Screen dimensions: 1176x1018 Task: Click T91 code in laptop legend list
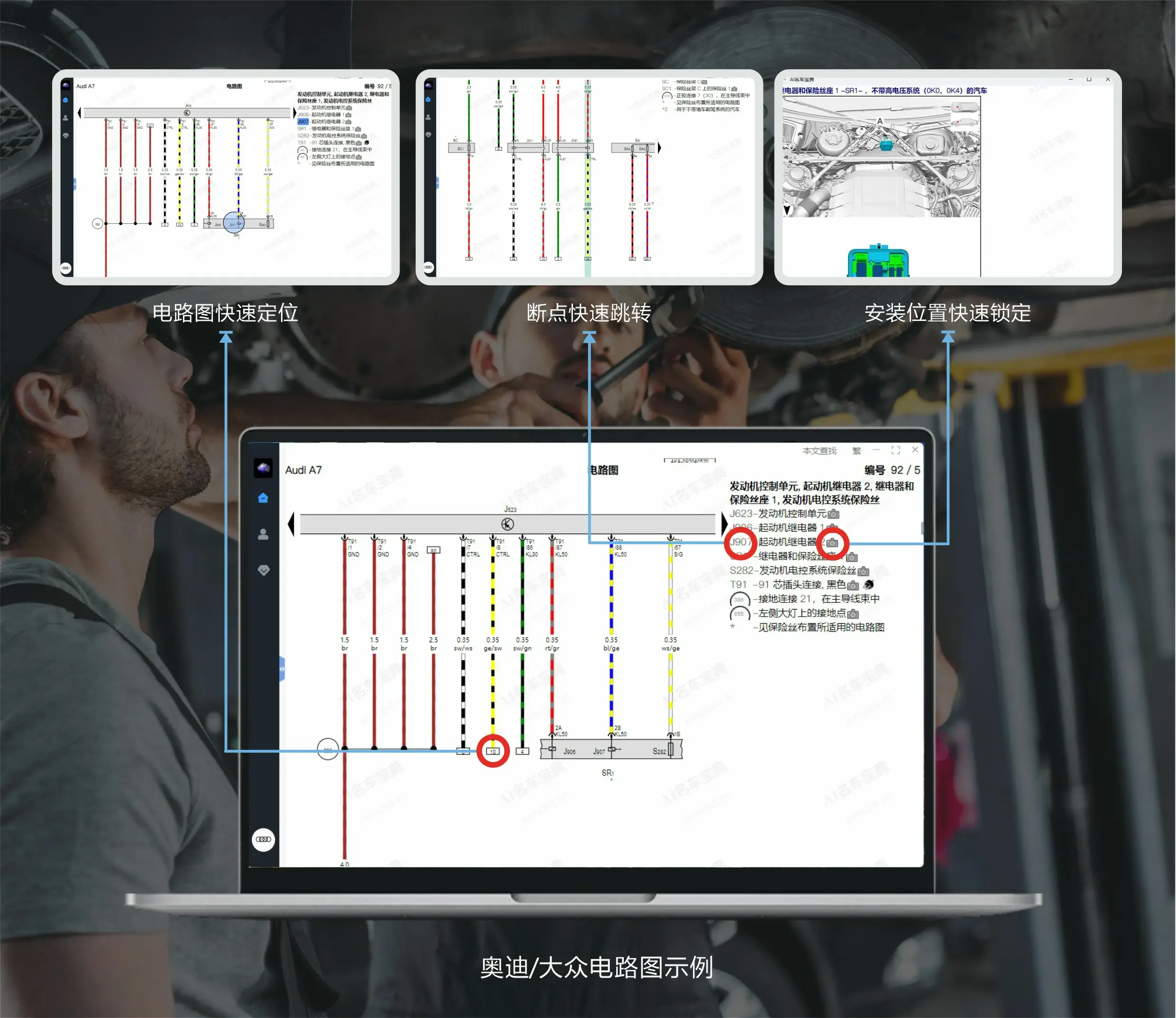tap(738, 584)
